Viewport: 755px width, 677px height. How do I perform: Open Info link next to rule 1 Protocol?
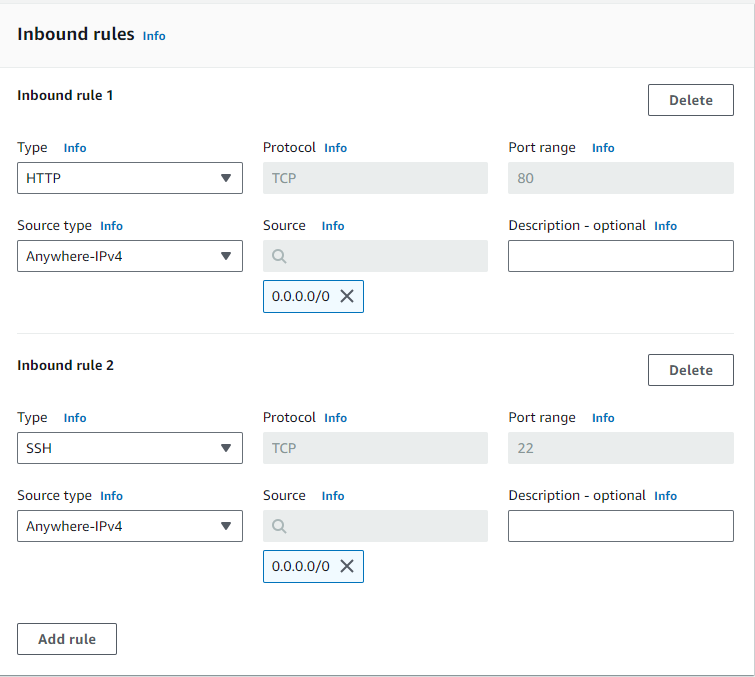336,148
